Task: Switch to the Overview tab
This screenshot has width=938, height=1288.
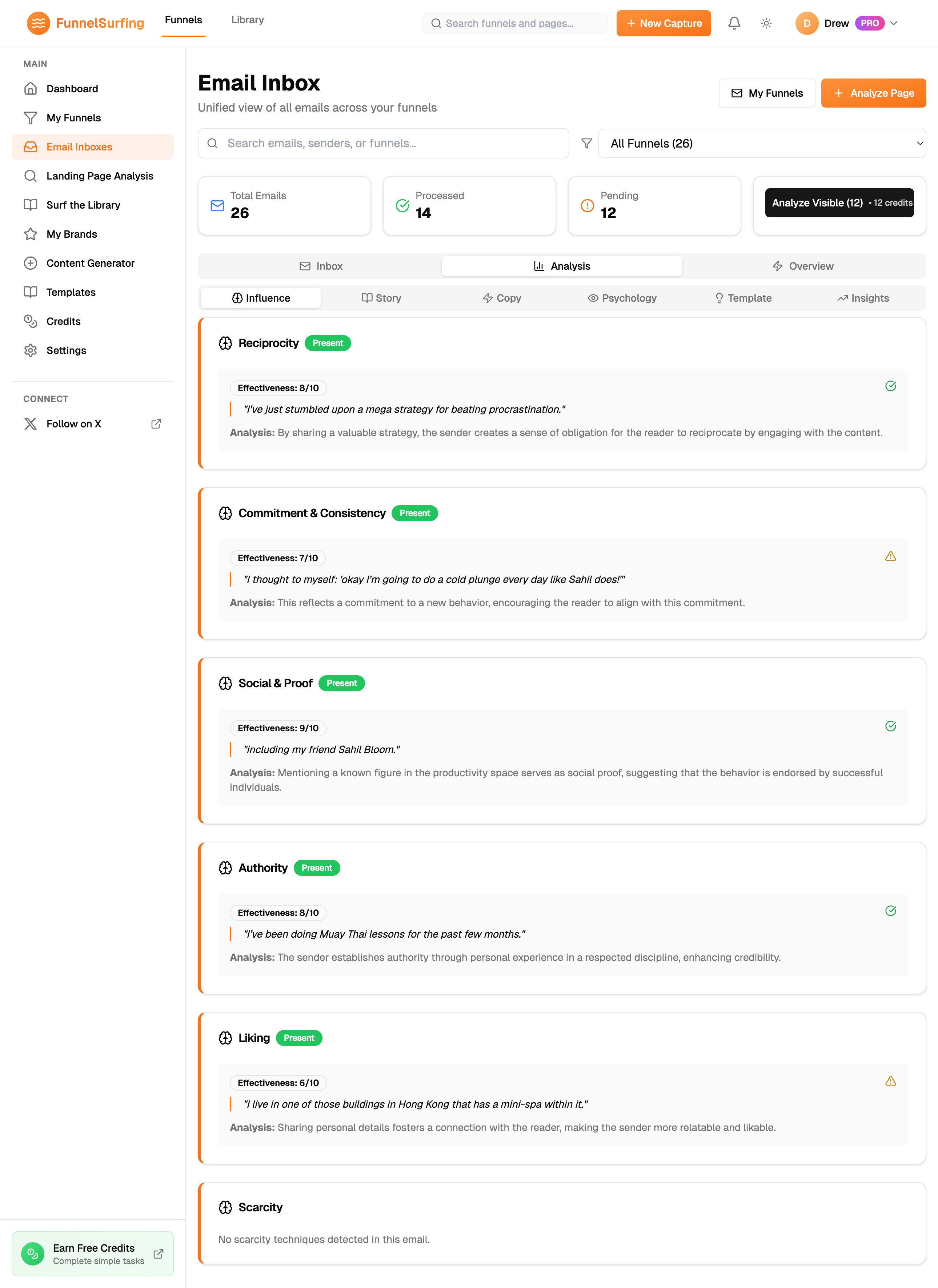Action: coord(803,266)
